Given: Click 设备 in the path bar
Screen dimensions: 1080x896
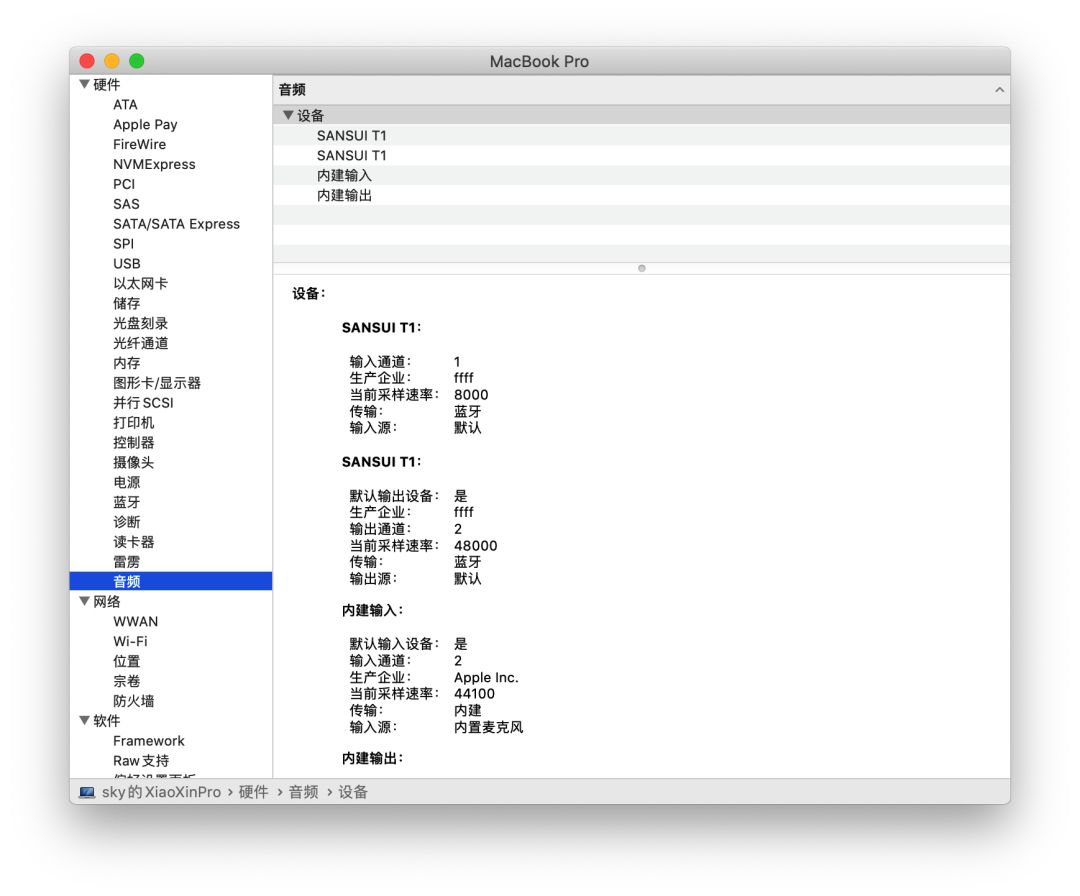Looking at the screenshot, I should [353, 793].
